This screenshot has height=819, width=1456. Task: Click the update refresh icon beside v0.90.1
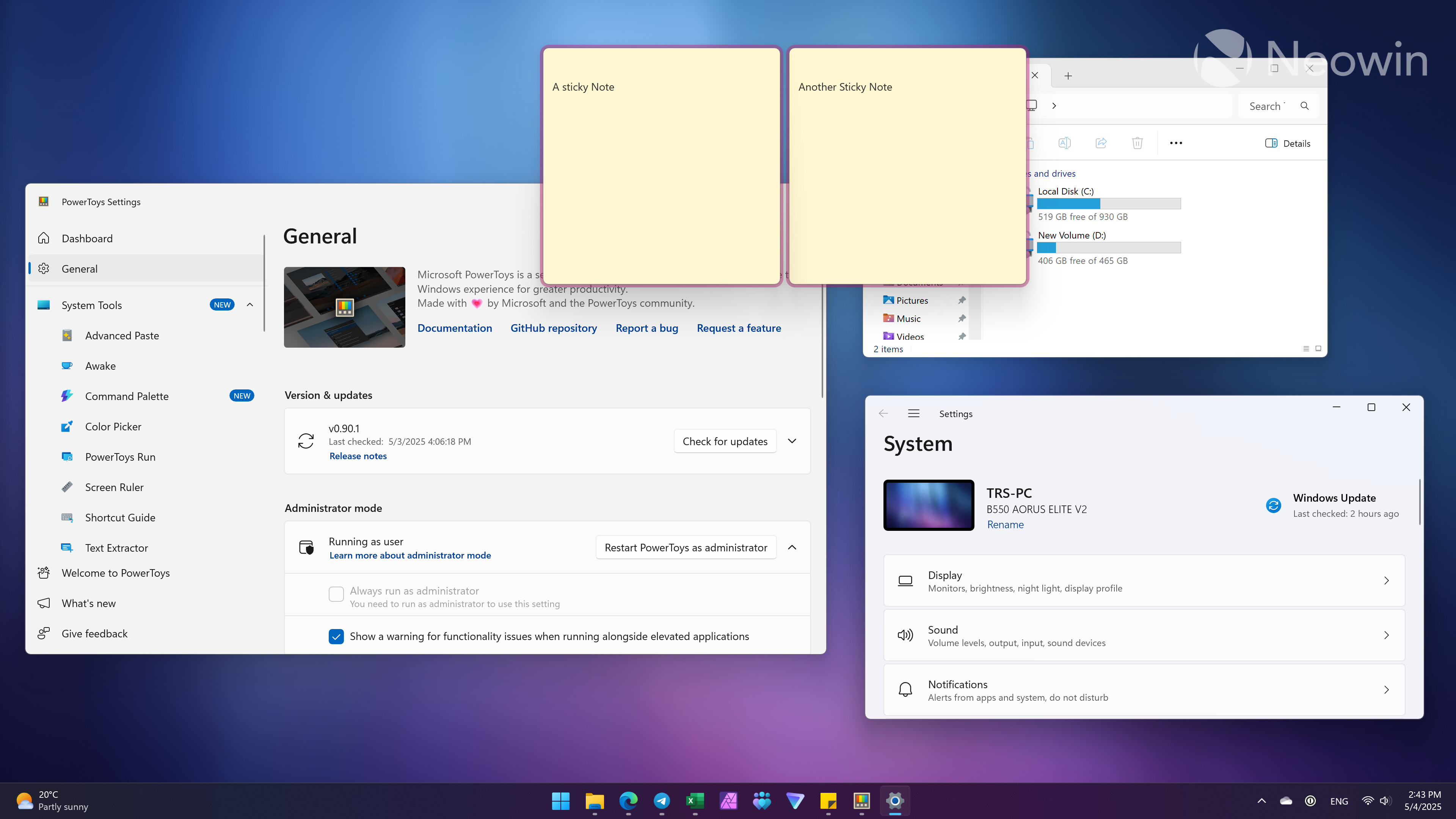pos(306,441)
